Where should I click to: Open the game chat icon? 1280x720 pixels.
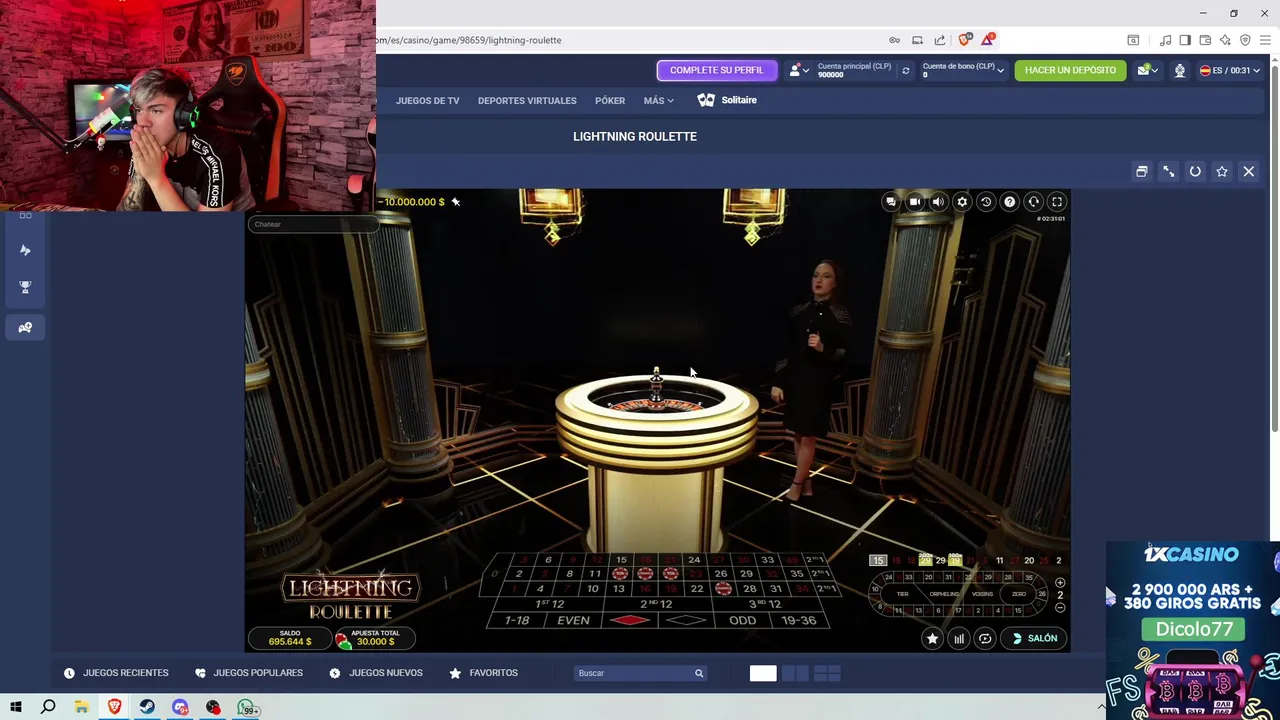[890, 202]
